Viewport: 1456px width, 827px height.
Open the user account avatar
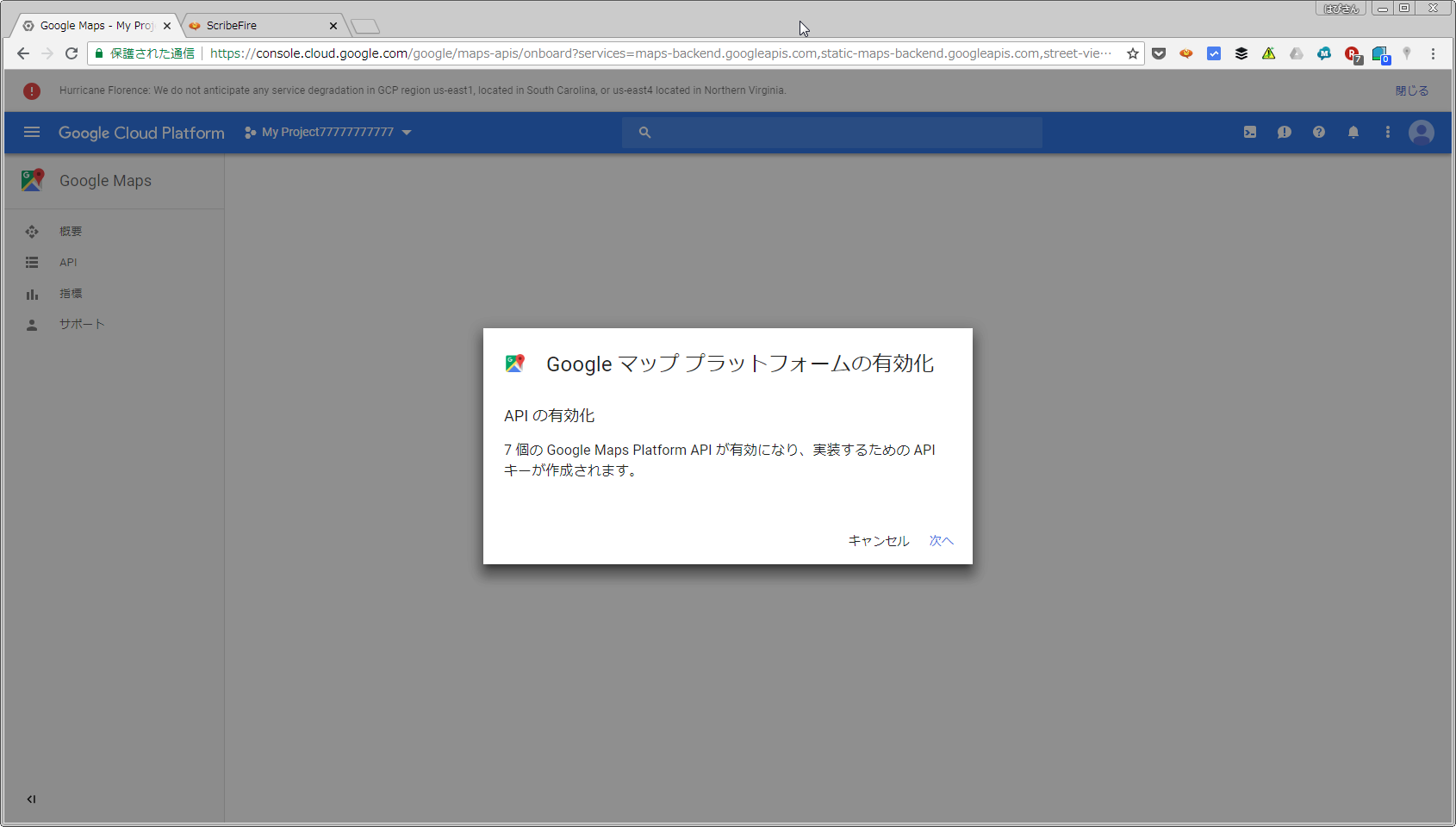[1422, 132]
